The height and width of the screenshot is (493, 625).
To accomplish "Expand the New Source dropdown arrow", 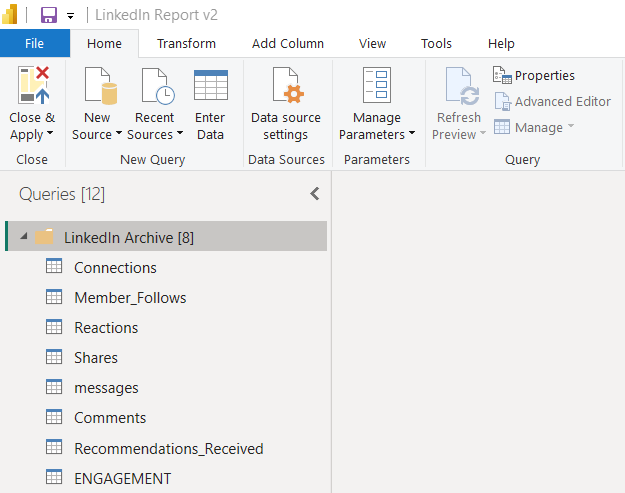I will click(x=118, y=133).
